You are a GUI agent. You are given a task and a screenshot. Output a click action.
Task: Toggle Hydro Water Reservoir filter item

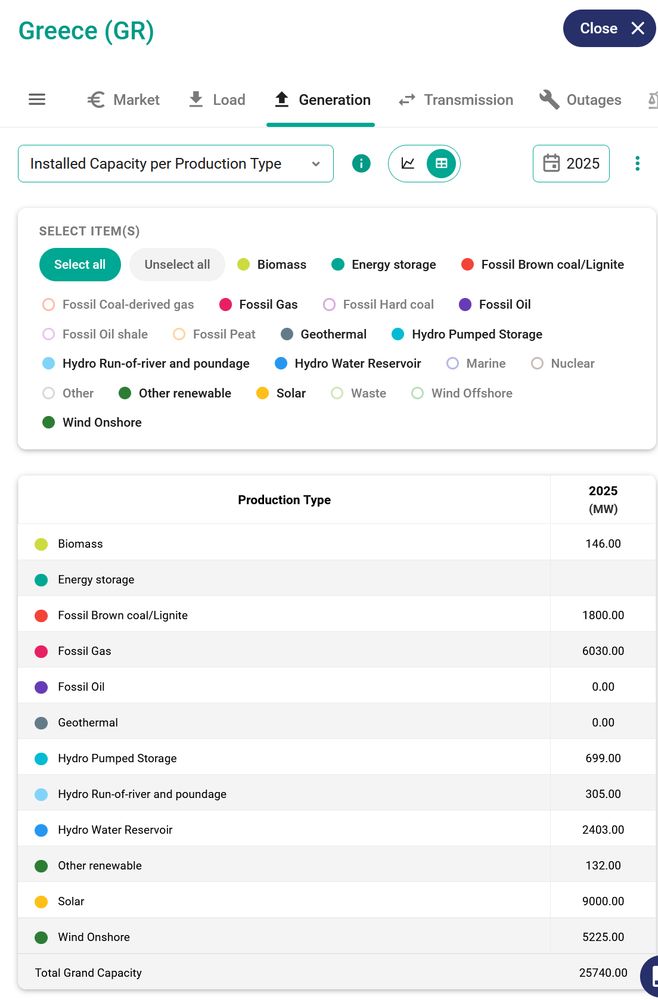347,364
